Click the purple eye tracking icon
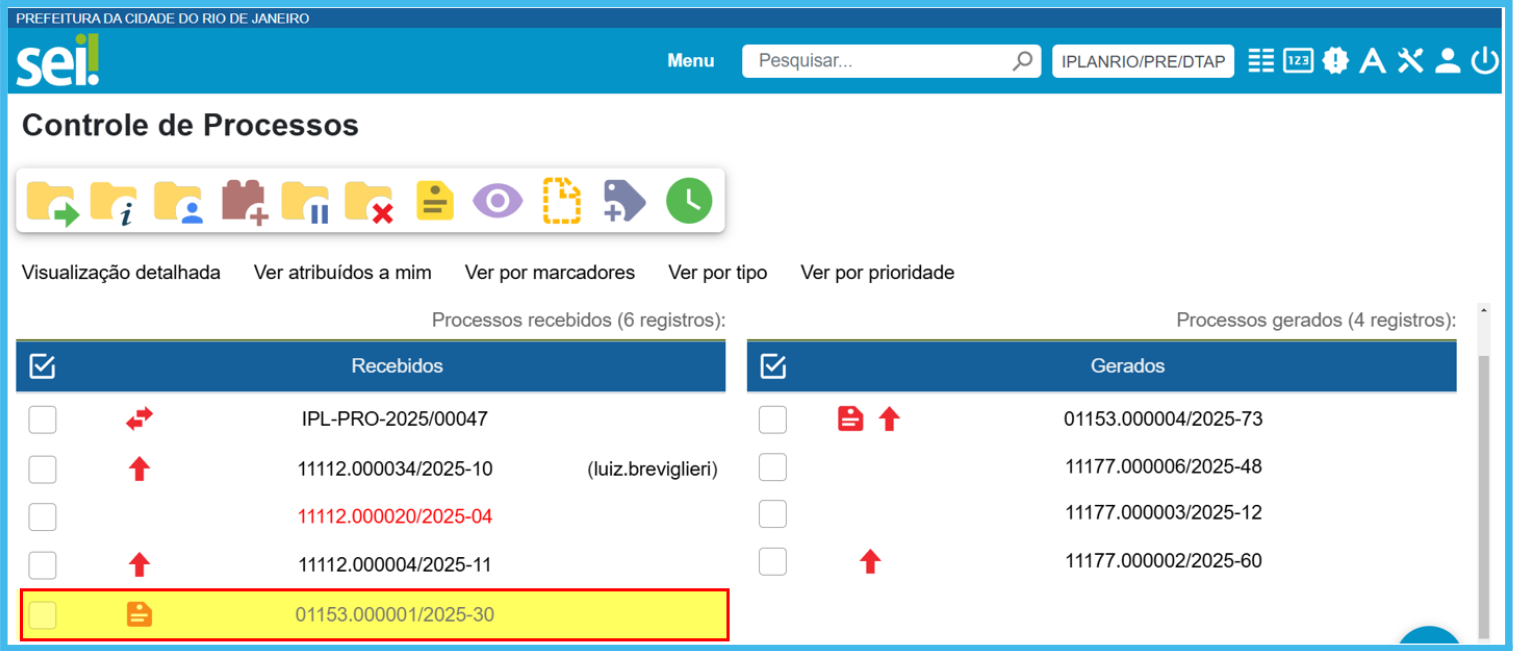 coord(497,201)
